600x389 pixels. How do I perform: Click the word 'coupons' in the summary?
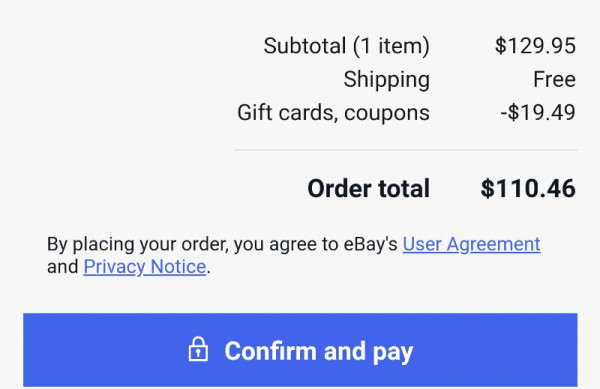click(x=387, y=114)
